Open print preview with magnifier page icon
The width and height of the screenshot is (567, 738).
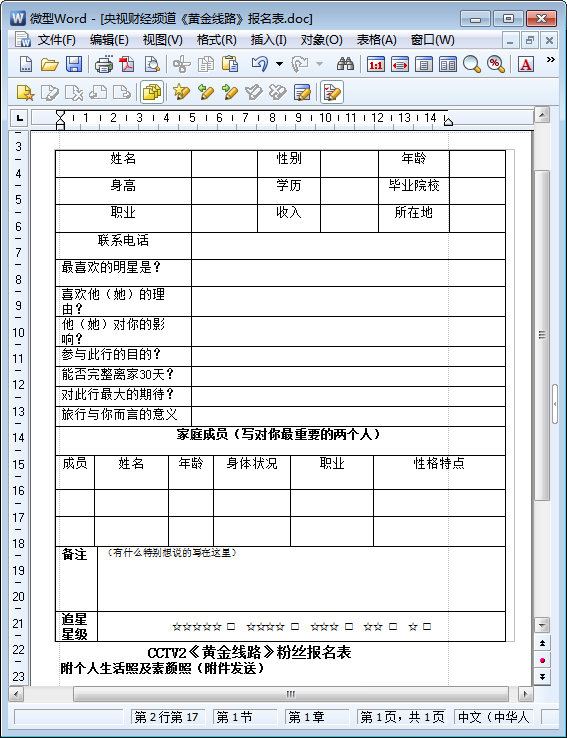coord(152,64)
